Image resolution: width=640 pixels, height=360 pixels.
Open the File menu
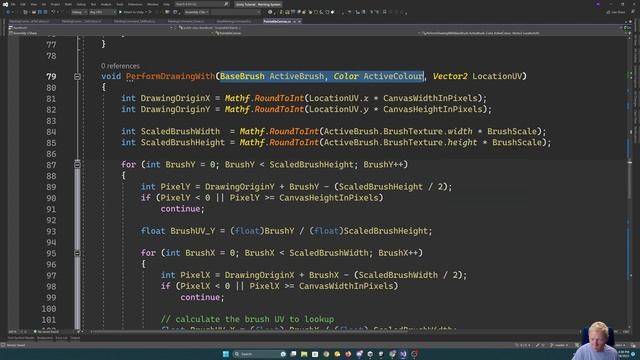pos(13,4)
